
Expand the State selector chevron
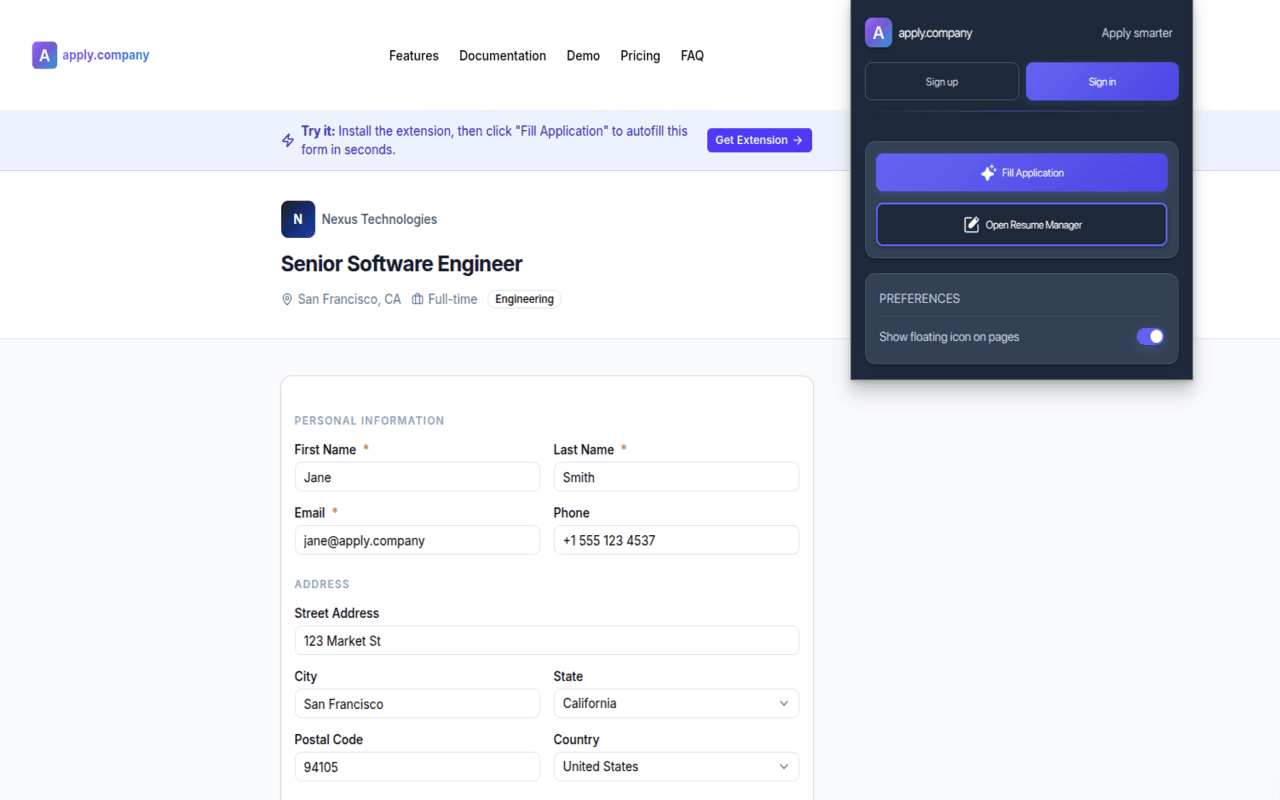coord(786,703)
